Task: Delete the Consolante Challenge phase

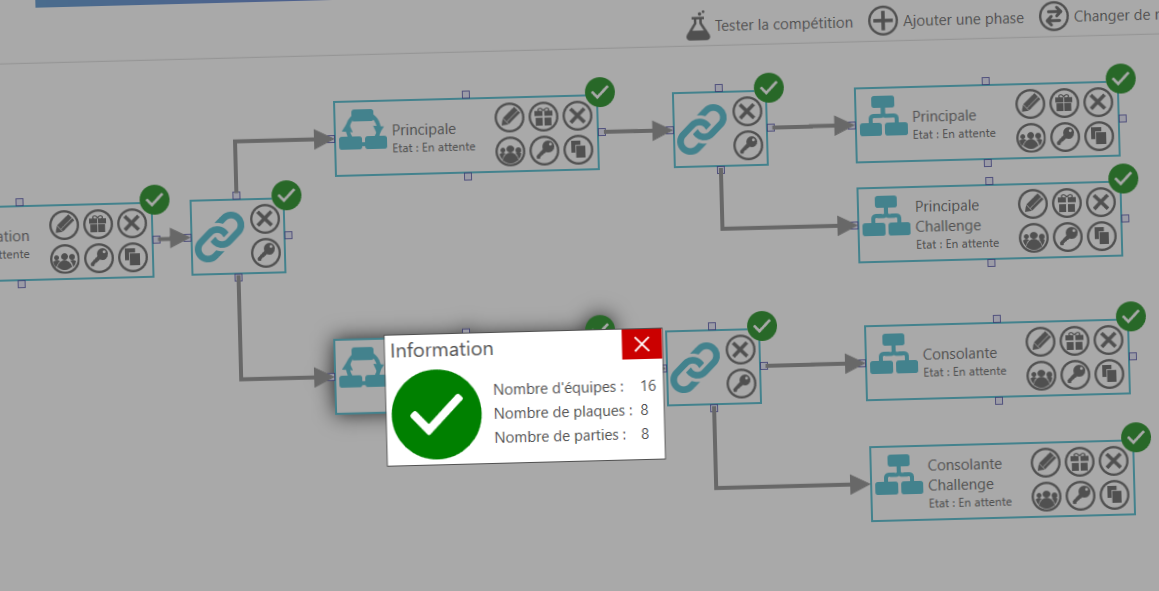Action: (1113, 461)
